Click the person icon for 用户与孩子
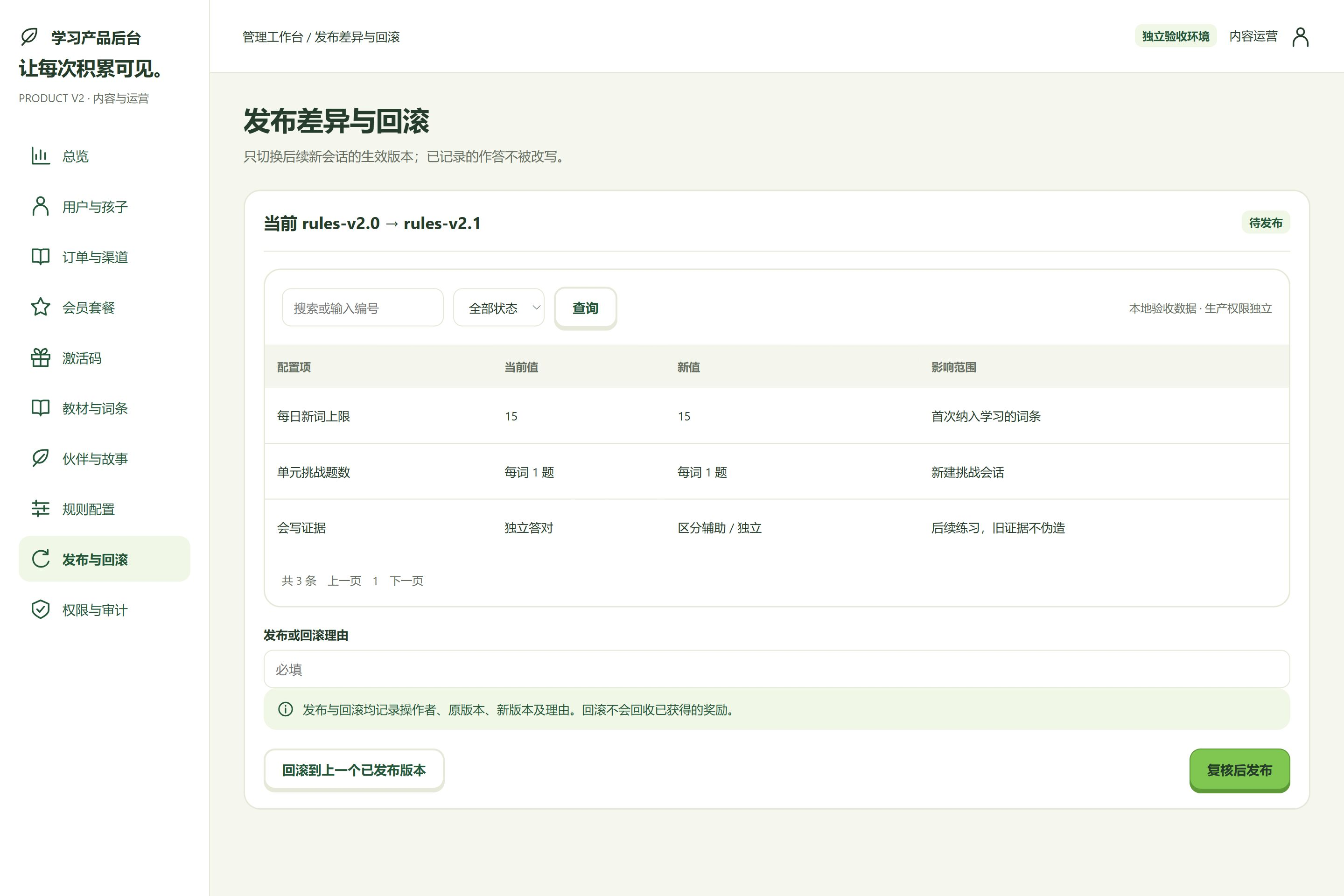 (x=41, y=206)
